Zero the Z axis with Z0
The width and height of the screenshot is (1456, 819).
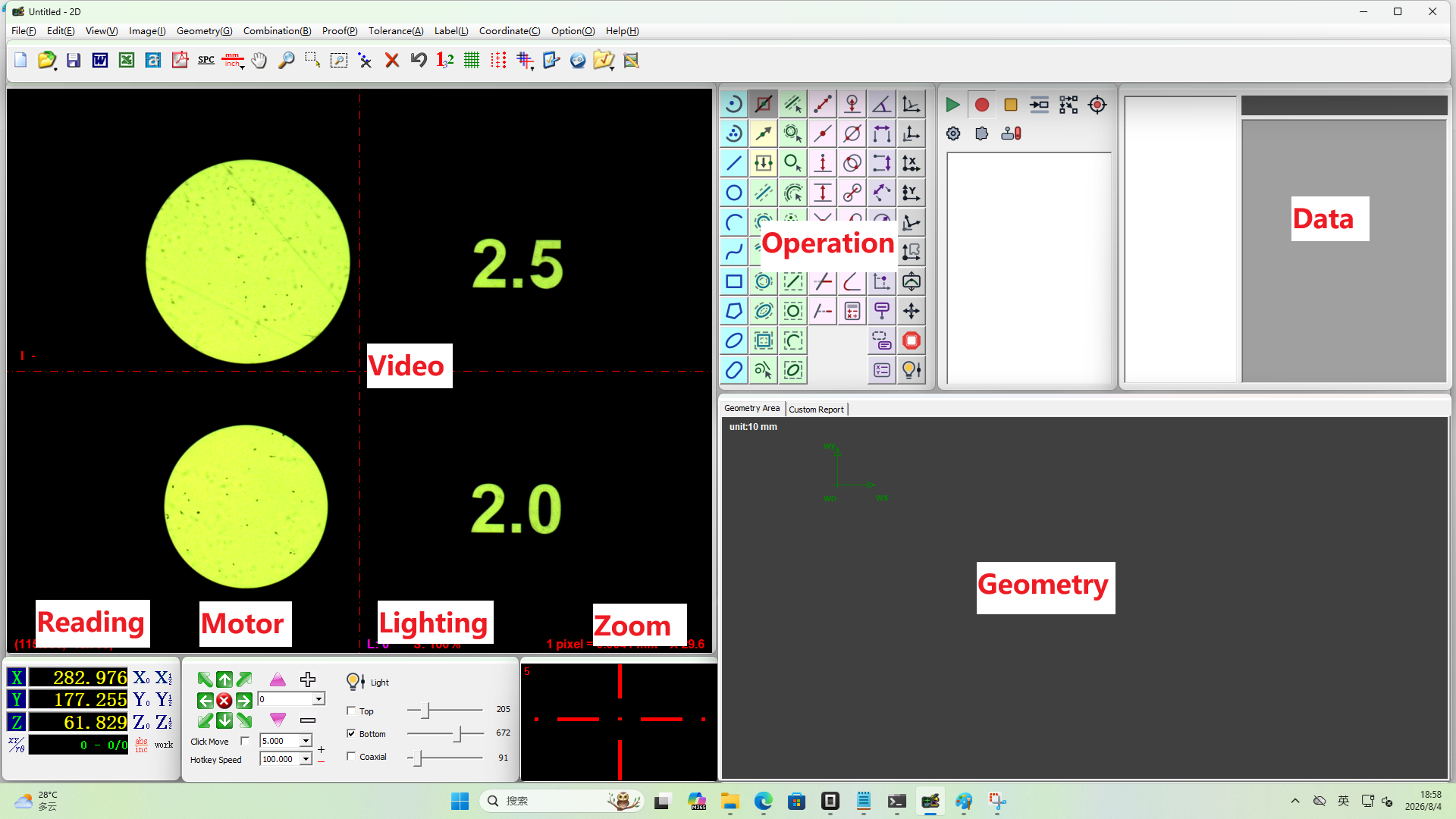(141, 723)
